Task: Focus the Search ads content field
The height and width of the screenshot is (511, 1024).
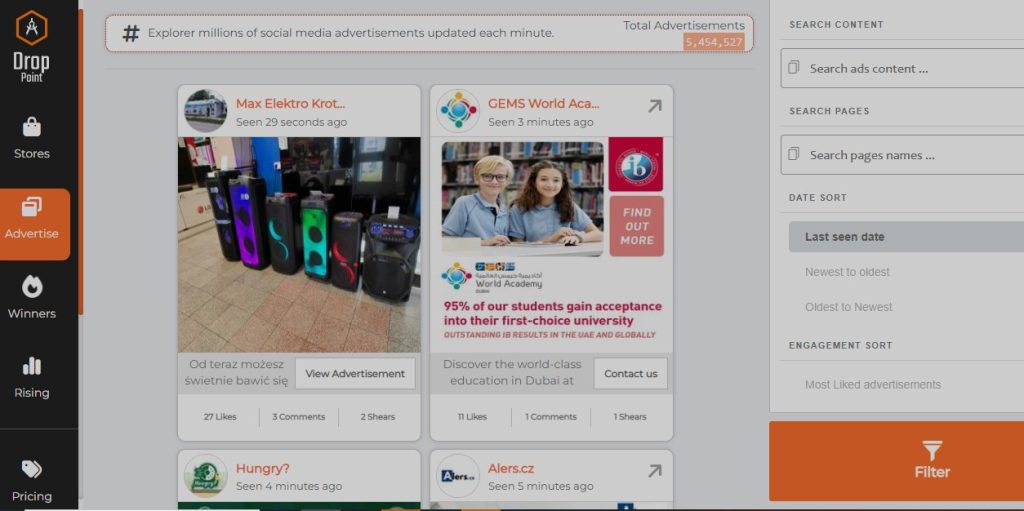Action: coord(902,68)
